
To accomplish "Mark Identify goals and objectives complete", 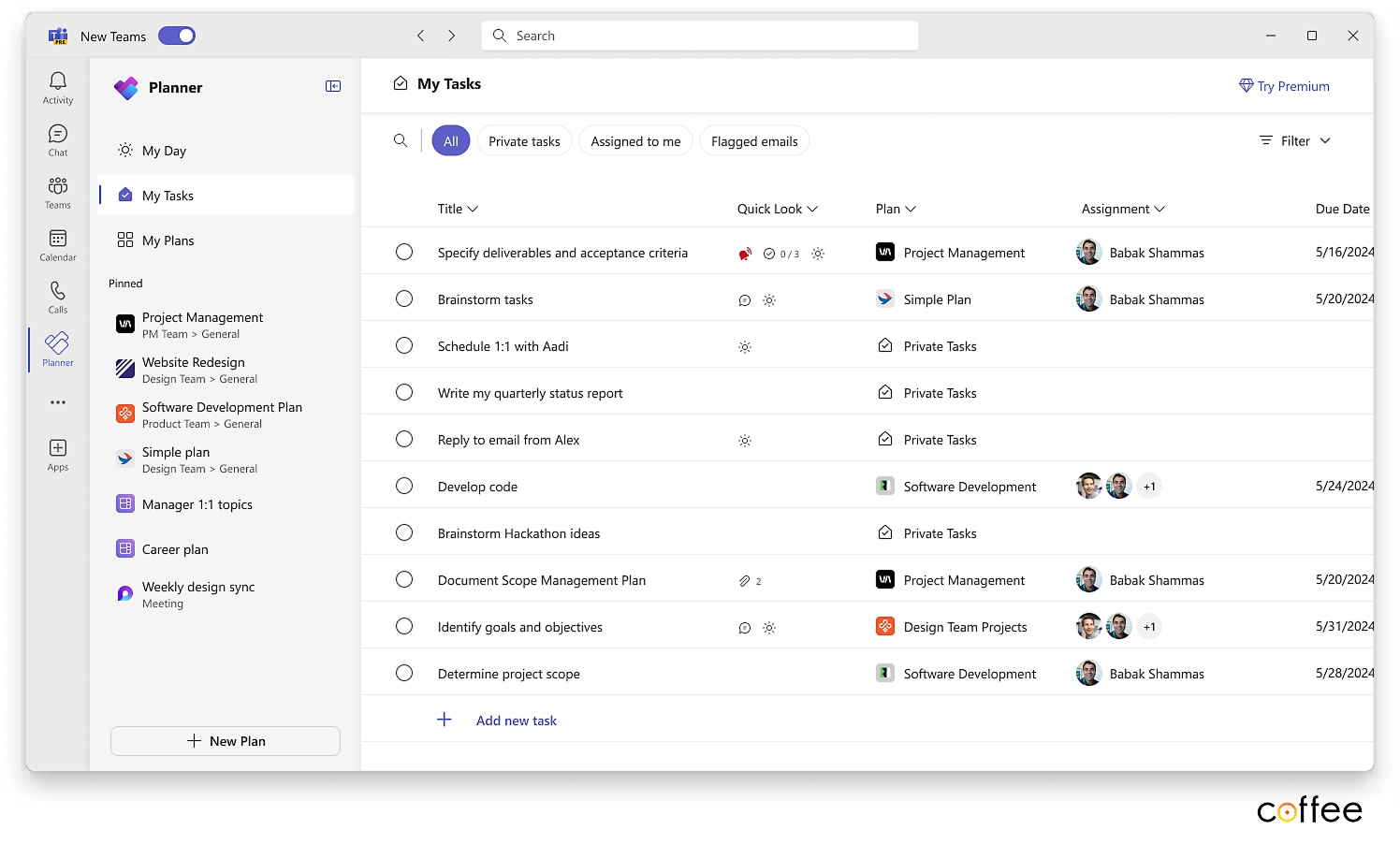I will tap(404, 626).
